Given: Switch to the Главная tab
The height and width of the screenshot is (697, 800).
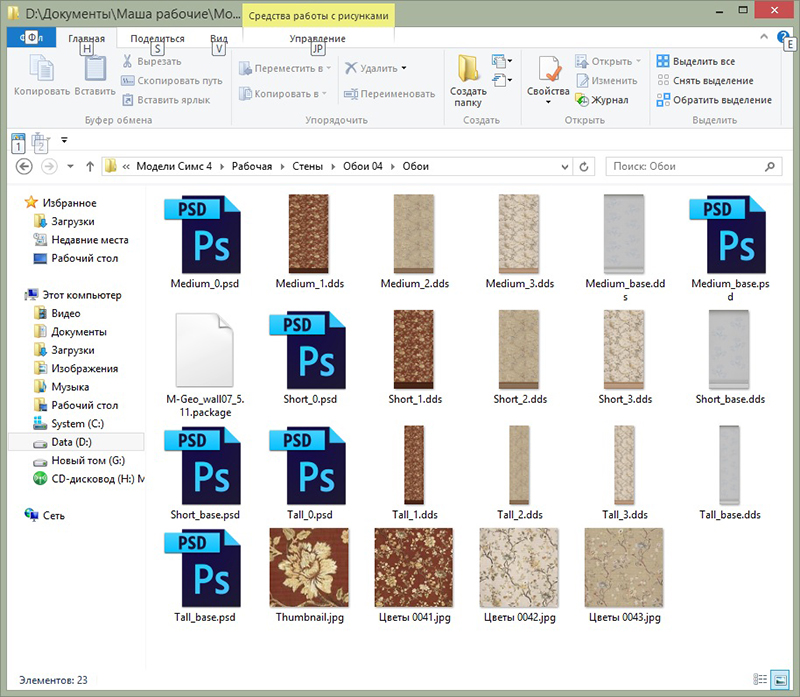Looking at the screenshot, I should 87,38.
